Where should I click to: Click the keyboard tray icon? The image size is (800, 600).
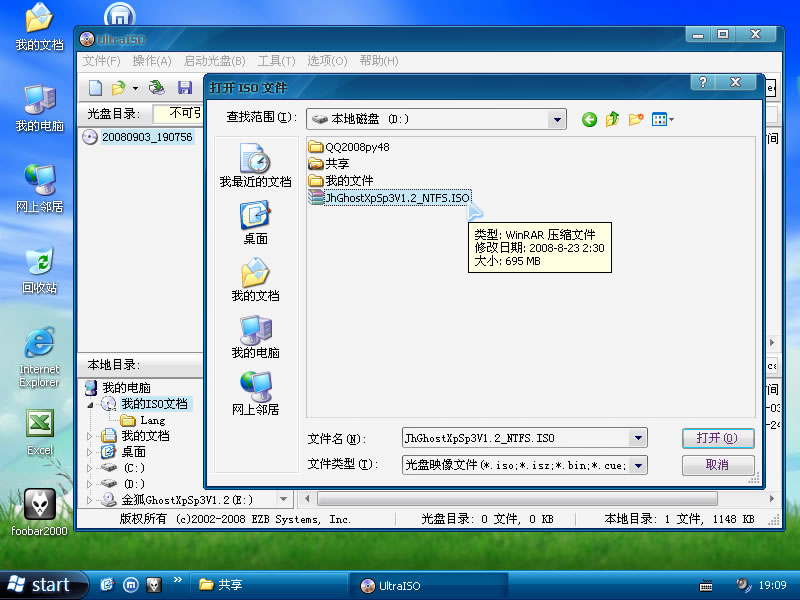pyautogui.click(x=706, y=585)
